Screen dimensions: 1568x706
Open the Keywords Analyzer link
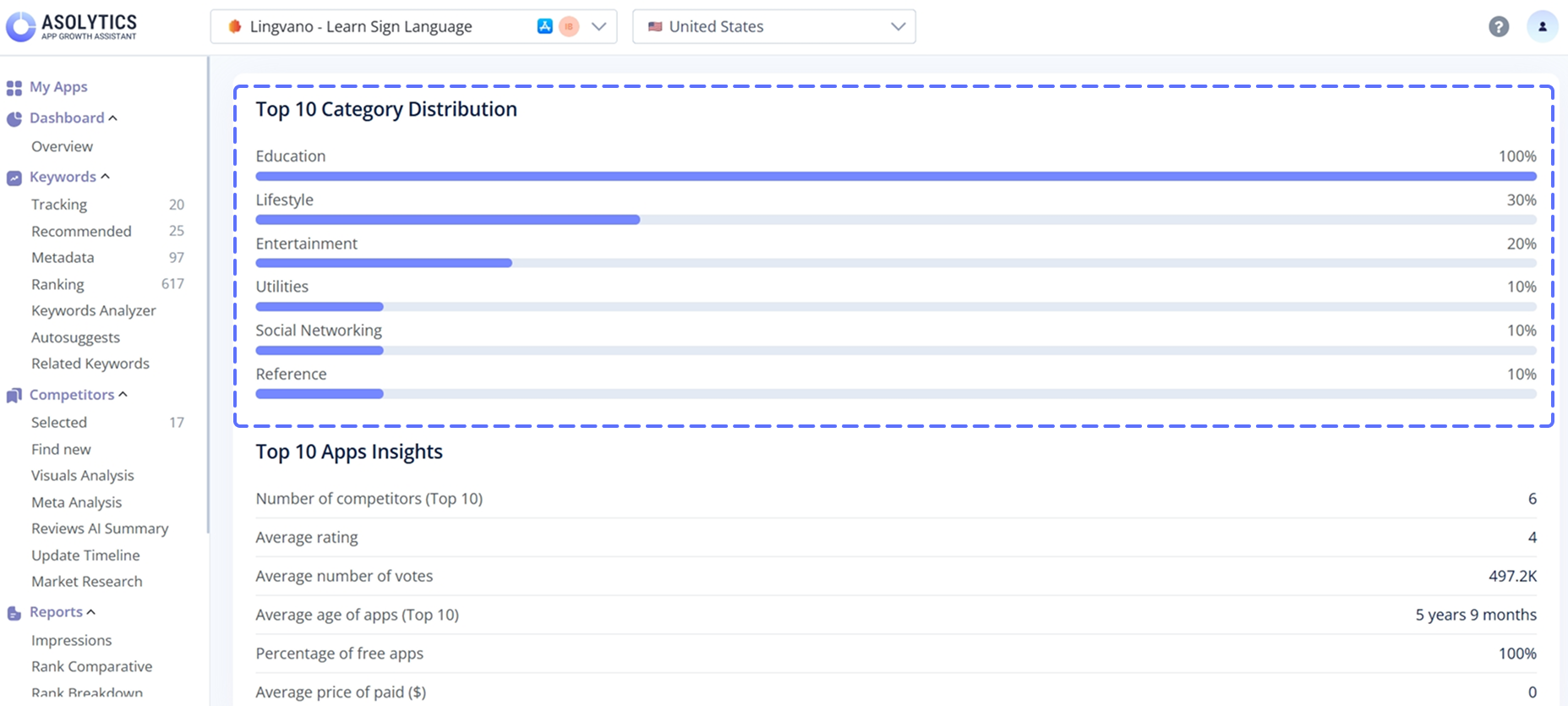[93, 310]
